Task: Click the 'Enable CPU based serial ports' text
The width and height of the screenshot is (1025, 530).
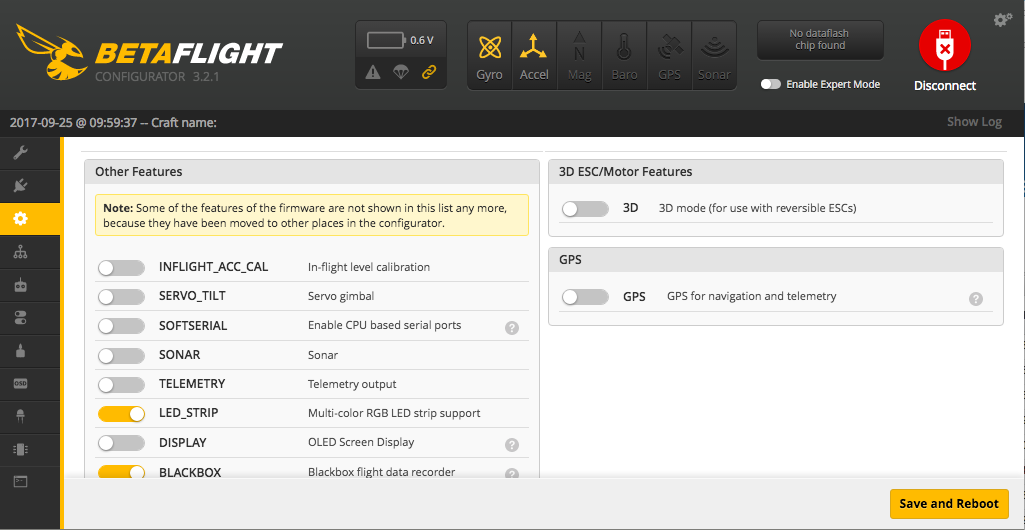Action: coord(384,325)
